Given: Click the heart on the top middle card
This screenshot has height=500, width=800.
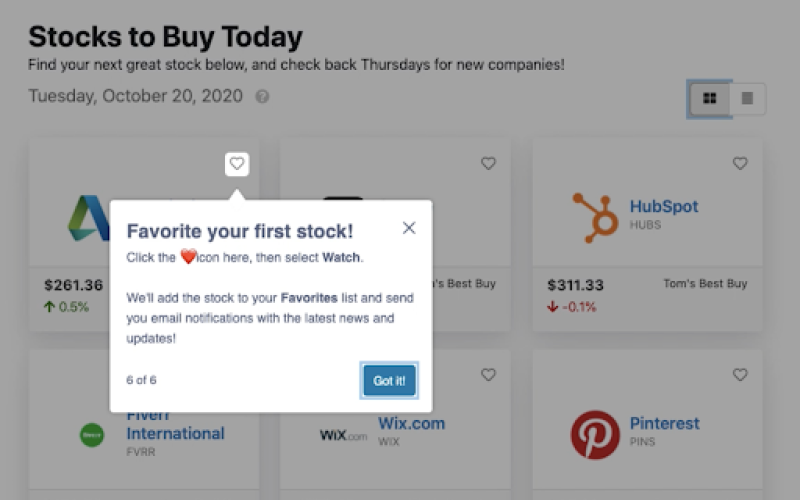Looking at the screenshot, I should point(488,163).
